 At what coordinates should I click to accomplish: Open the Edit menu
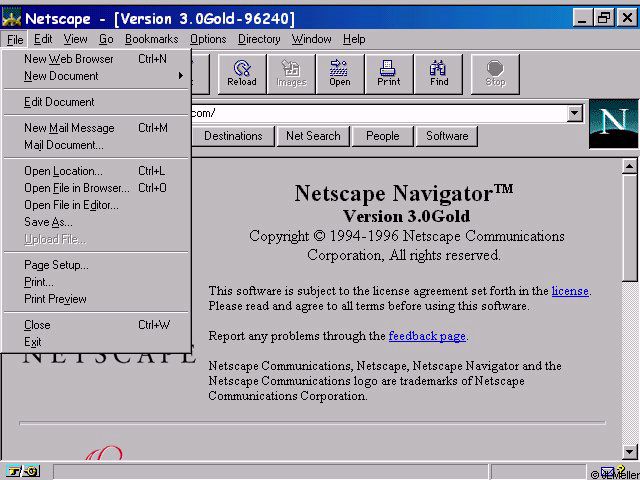coord(43,39)
